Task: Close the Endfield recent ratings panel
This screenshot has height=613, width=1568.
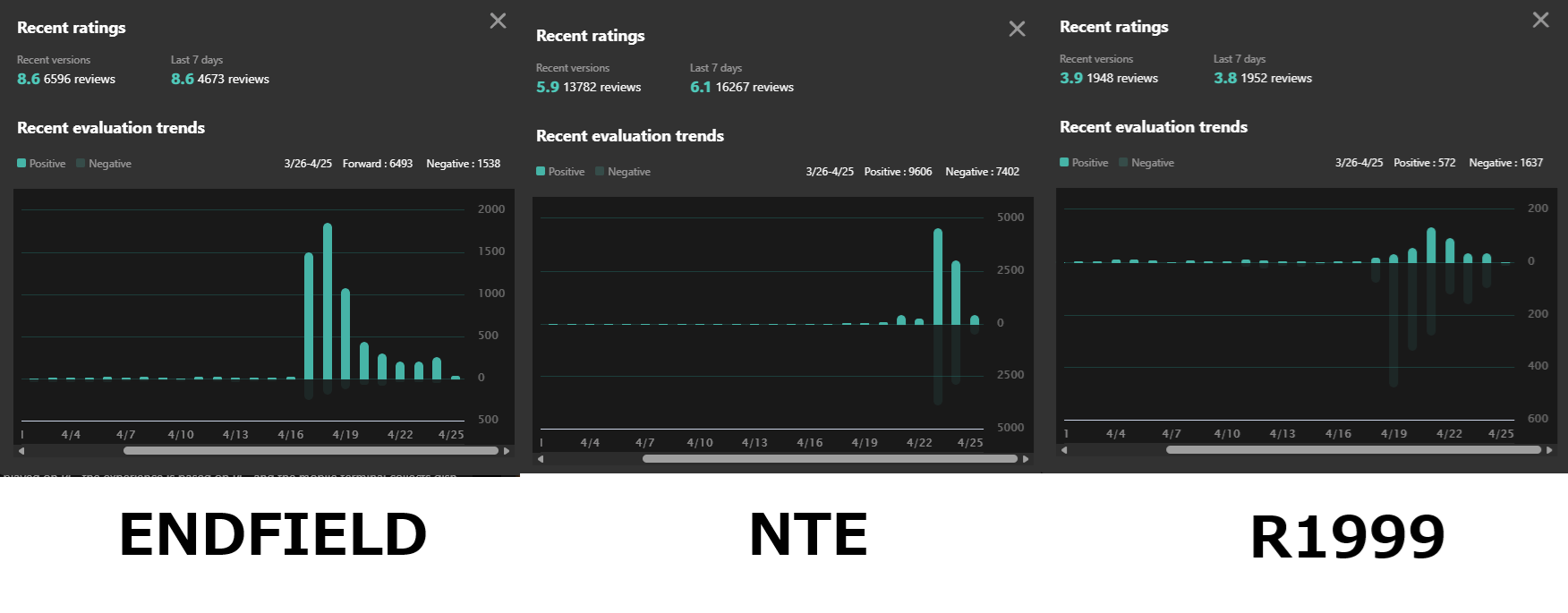Action: tap(499, 21)
